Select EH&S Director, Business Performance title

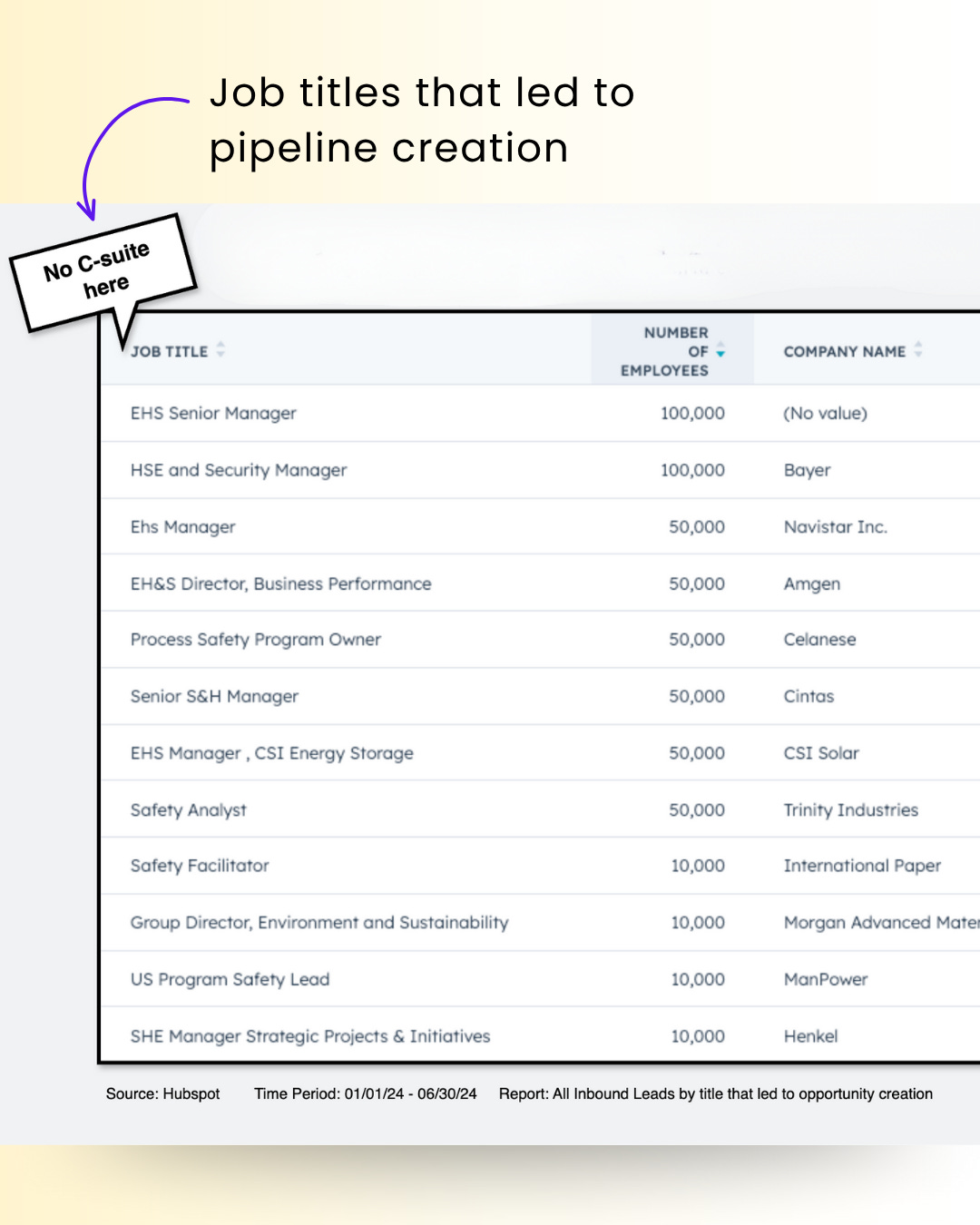click(x=280, y=583)
